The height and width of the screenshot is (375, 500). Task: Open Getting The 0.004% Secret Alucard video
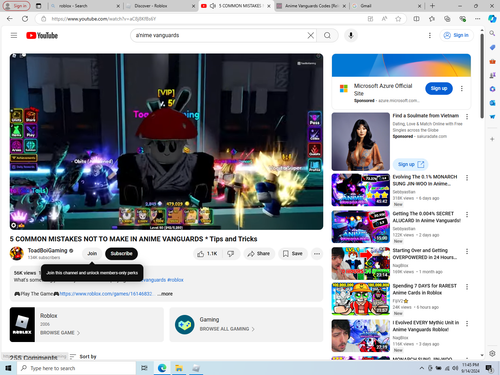coord(361,227)
